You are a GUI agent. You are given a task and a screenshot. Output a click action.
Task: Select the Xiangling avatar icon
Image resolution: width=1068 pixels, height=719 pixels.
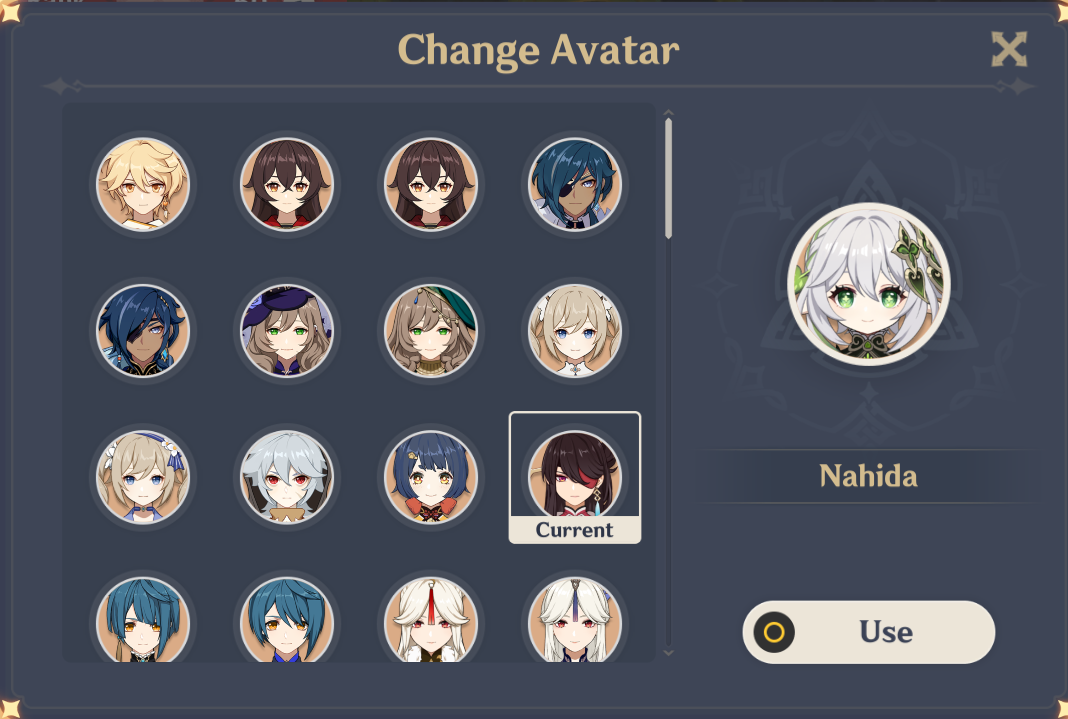pos(431,477)
